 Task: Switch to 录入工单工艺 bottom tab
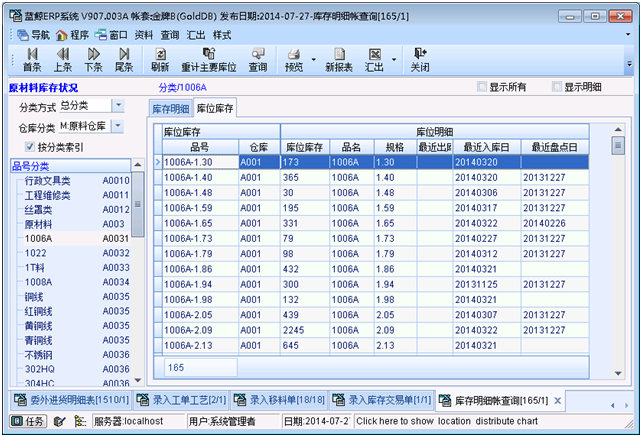pyautogui.click(x=181, y=400)
